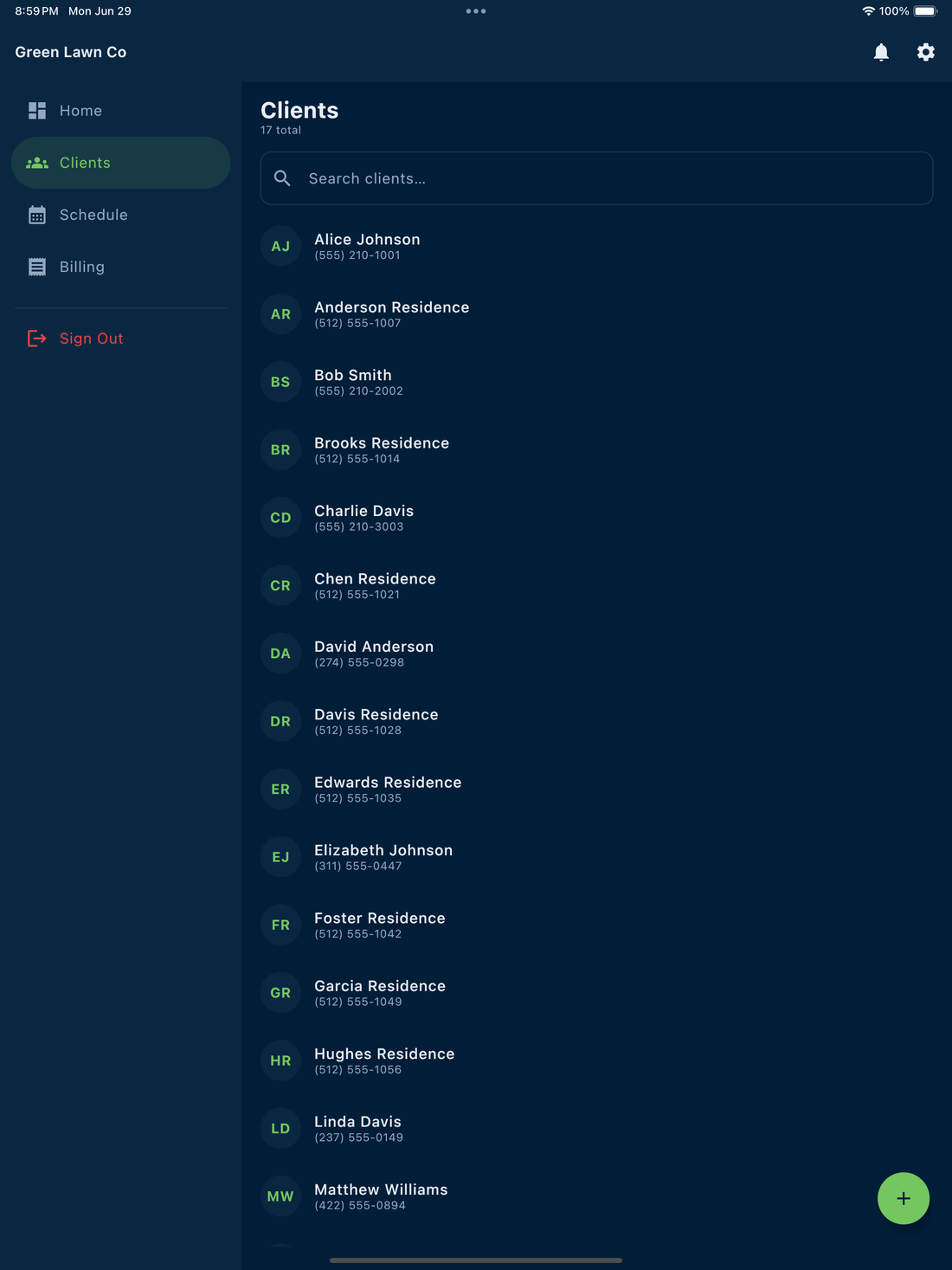Tap the AJ avatar circle
This screenshot has width=952, height=1270.
(x=280, y=246)
